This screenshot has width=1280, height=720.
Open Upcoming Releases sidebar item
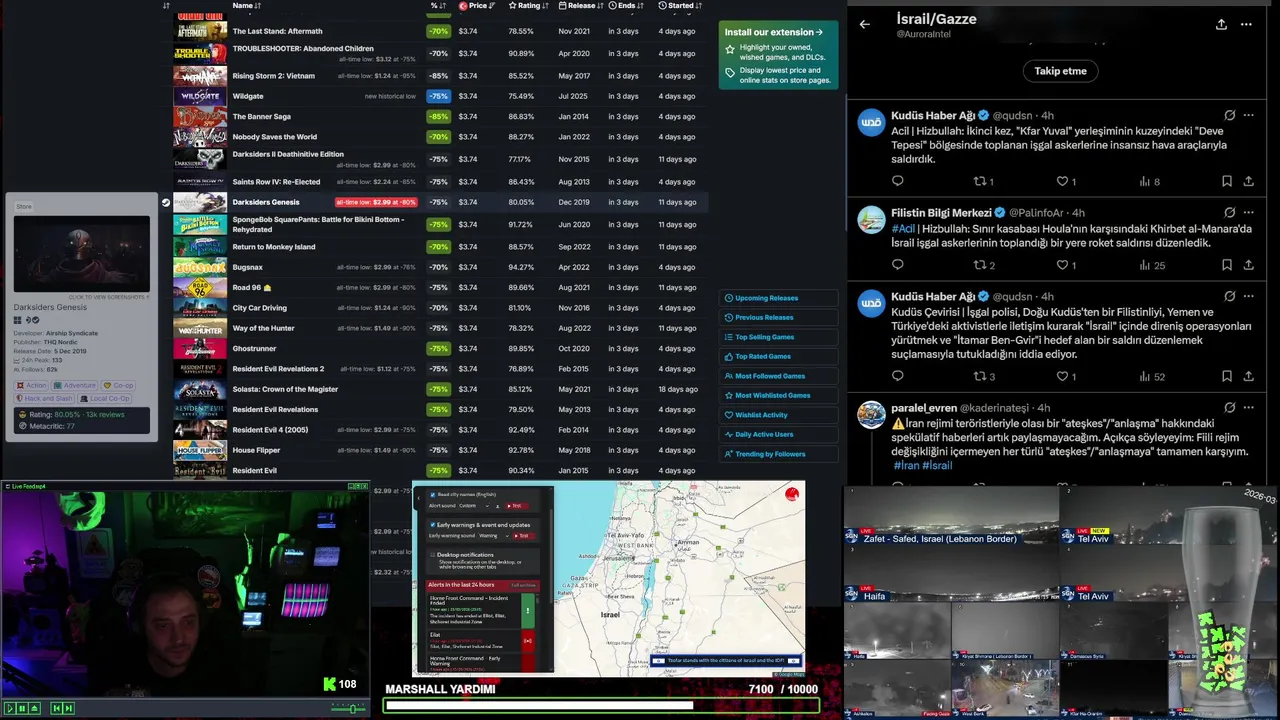click(x=778, y=298)
